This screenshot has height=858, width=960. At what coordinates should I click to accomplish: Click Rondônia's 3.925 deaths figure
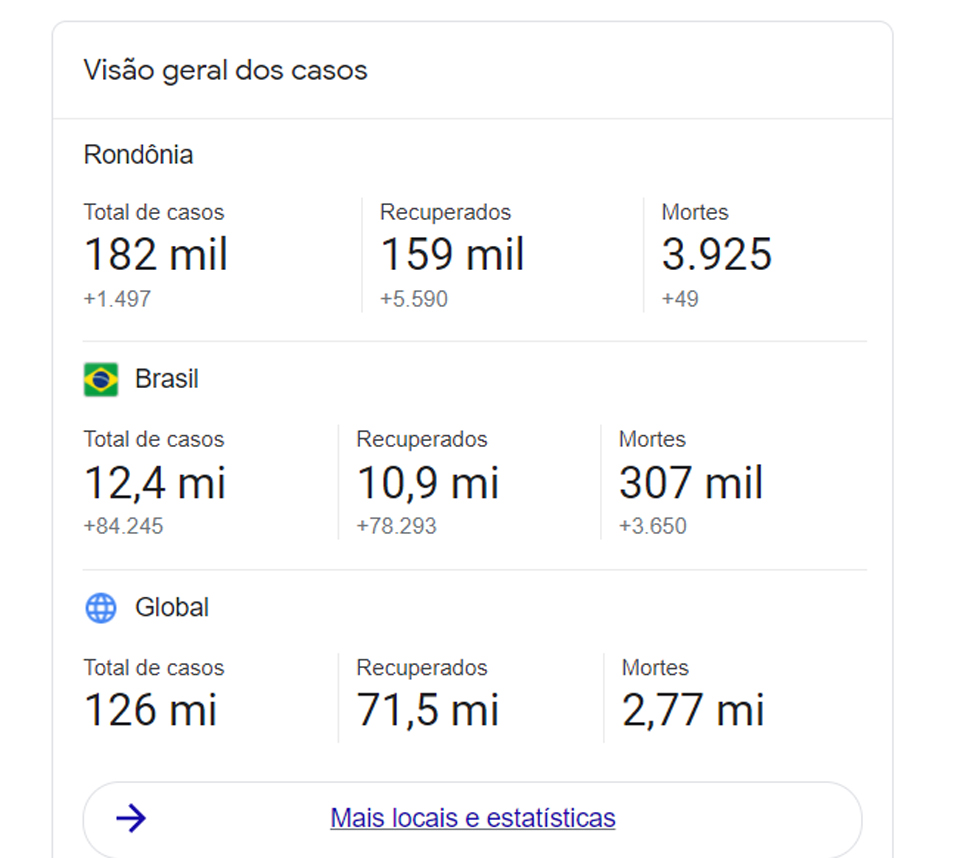pyautogui.click(x=716, y=254)
